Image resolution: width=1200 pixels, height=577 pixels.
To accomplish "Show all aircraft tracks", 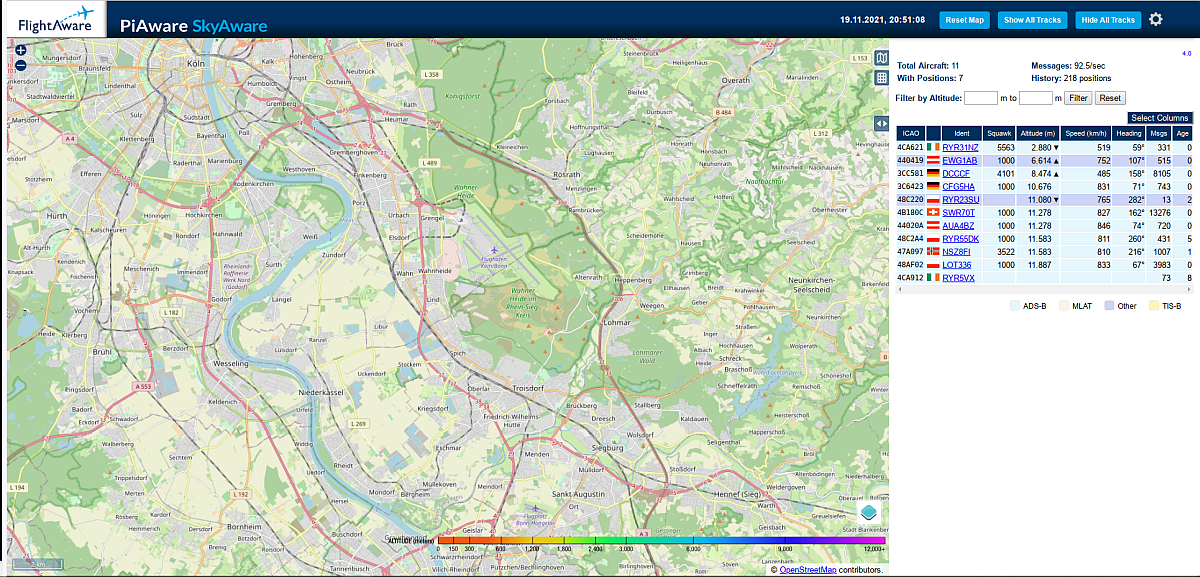I will (x=1032, y=20).
